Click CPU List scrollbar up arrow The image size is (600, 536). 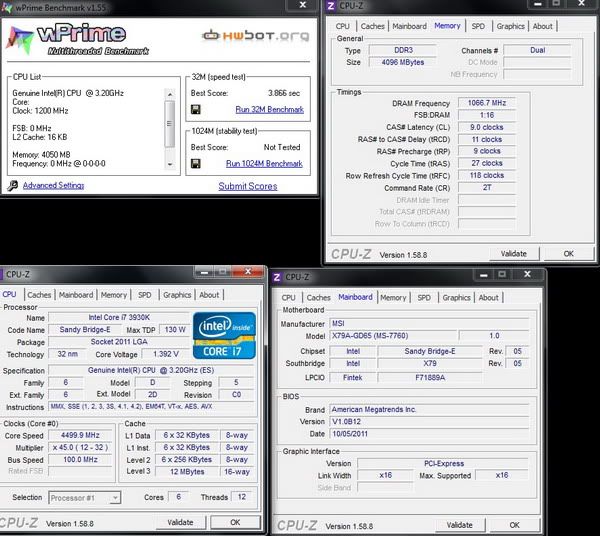click(x=170, y=94)
